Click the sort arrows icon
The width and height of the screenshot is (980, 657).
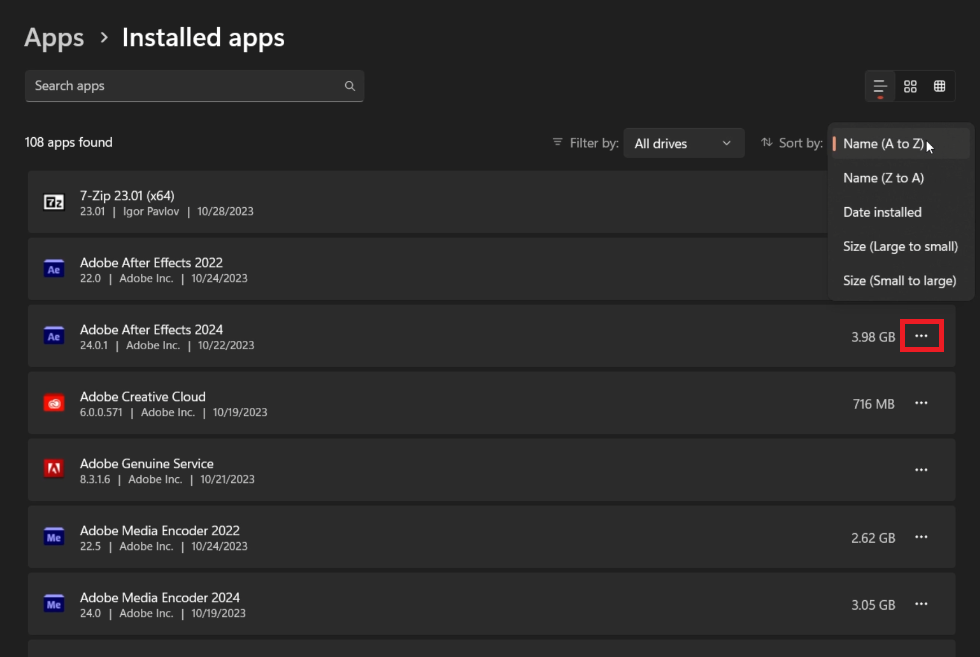[766, 143]
